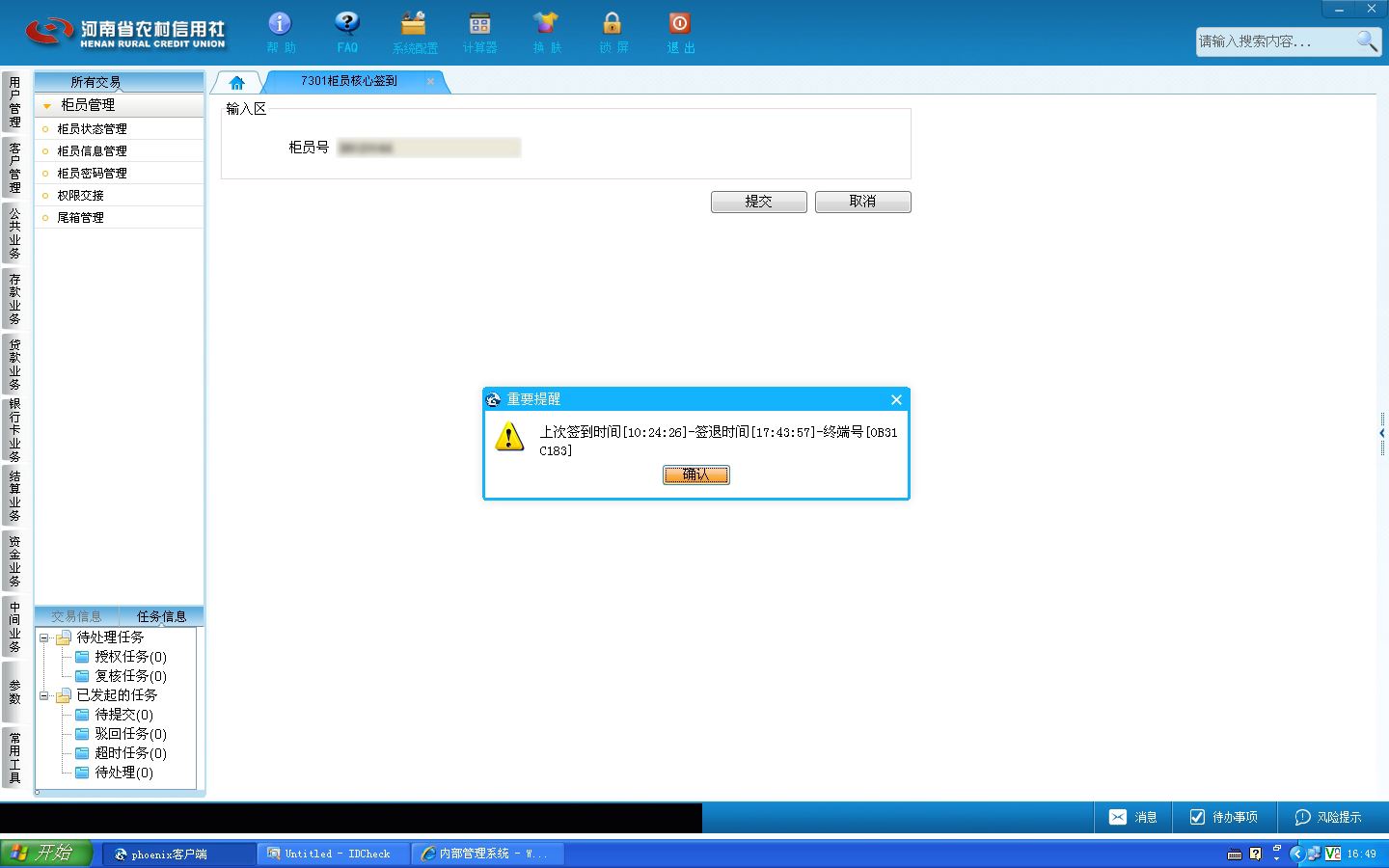Open 尾箱管理 menu item
The width and height of the screenshot is (1389, 868).
80,217
